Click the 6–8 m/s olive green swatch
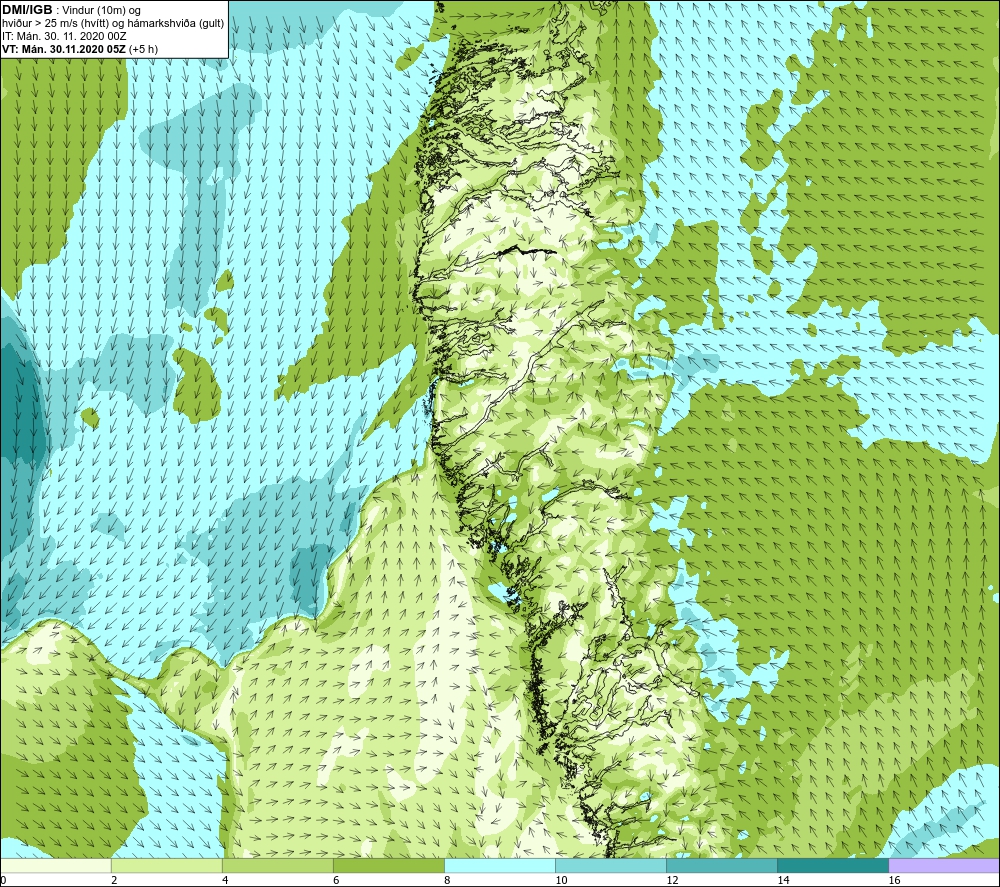1000x887 pixels. [388, 865]
